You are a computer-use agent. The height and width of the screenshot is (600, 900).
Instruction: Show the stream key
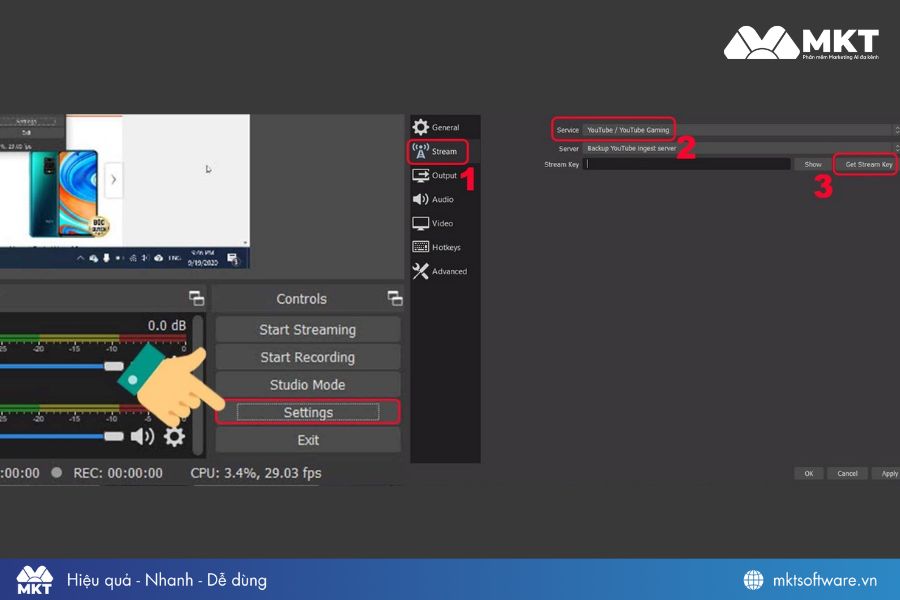pyautogui.click(x=813, y=164)
